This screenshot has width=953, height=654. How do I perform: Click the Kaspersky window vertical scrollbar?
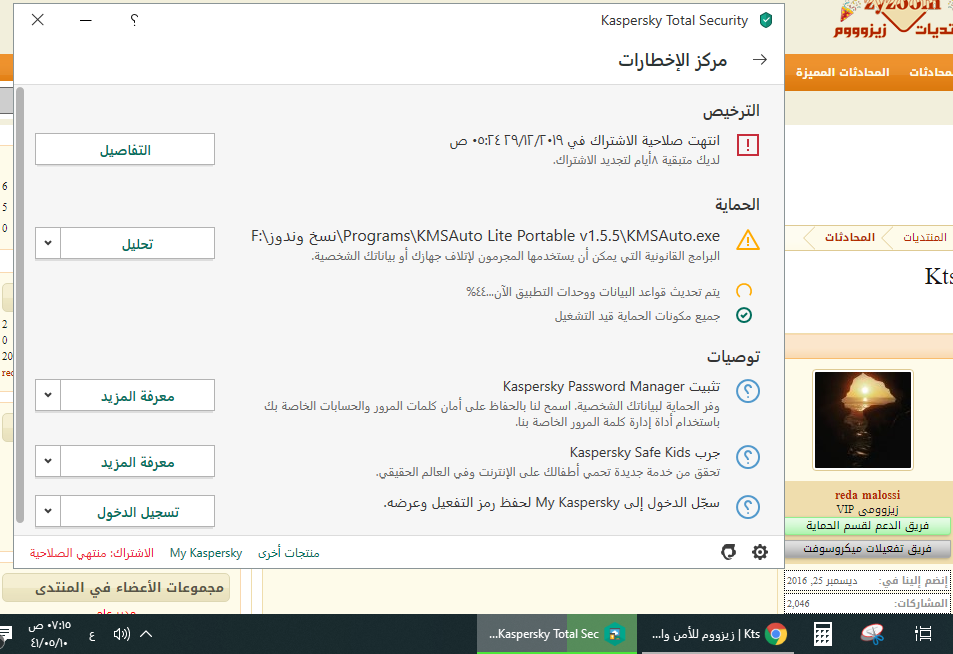point(20,305)
